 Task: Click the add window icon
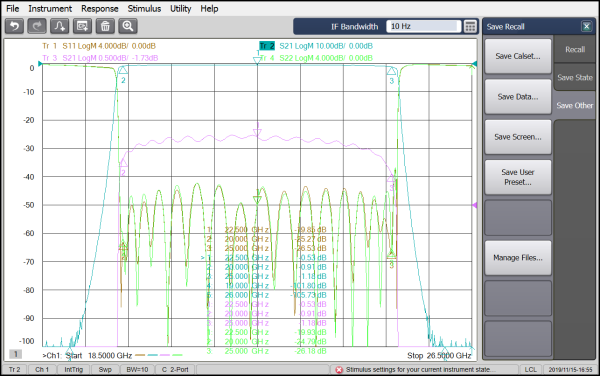[x=83, y=26]
